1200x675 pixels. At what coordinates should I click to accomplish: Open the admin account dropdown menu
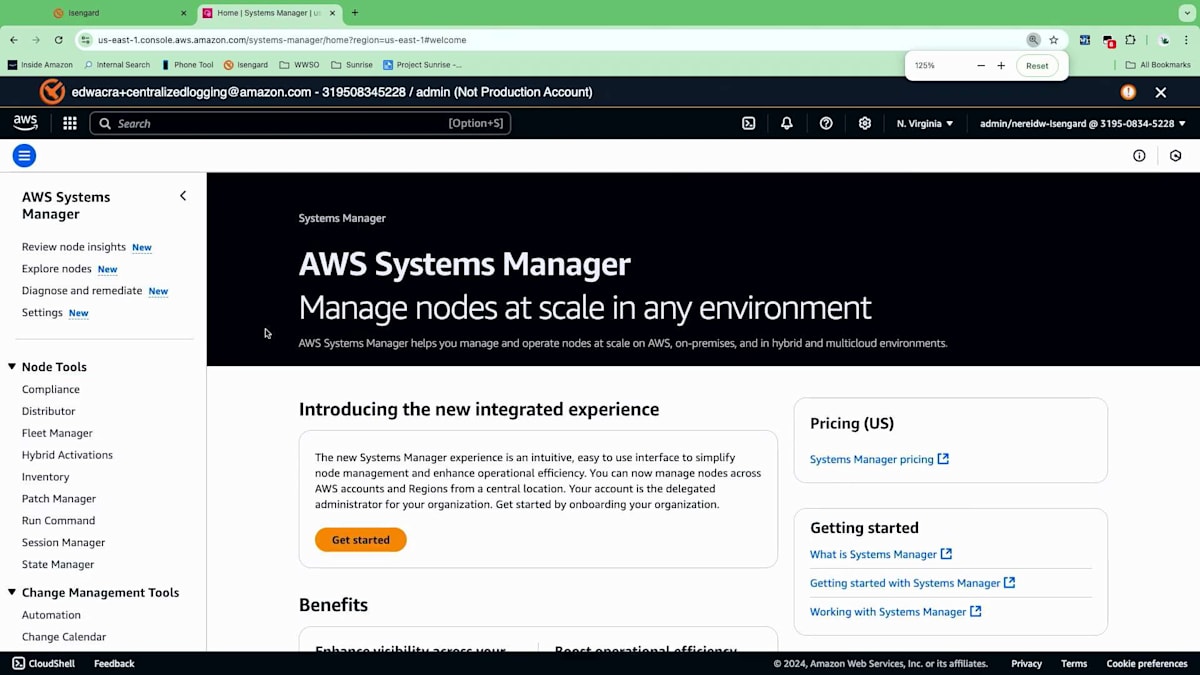click(1083, 123)
